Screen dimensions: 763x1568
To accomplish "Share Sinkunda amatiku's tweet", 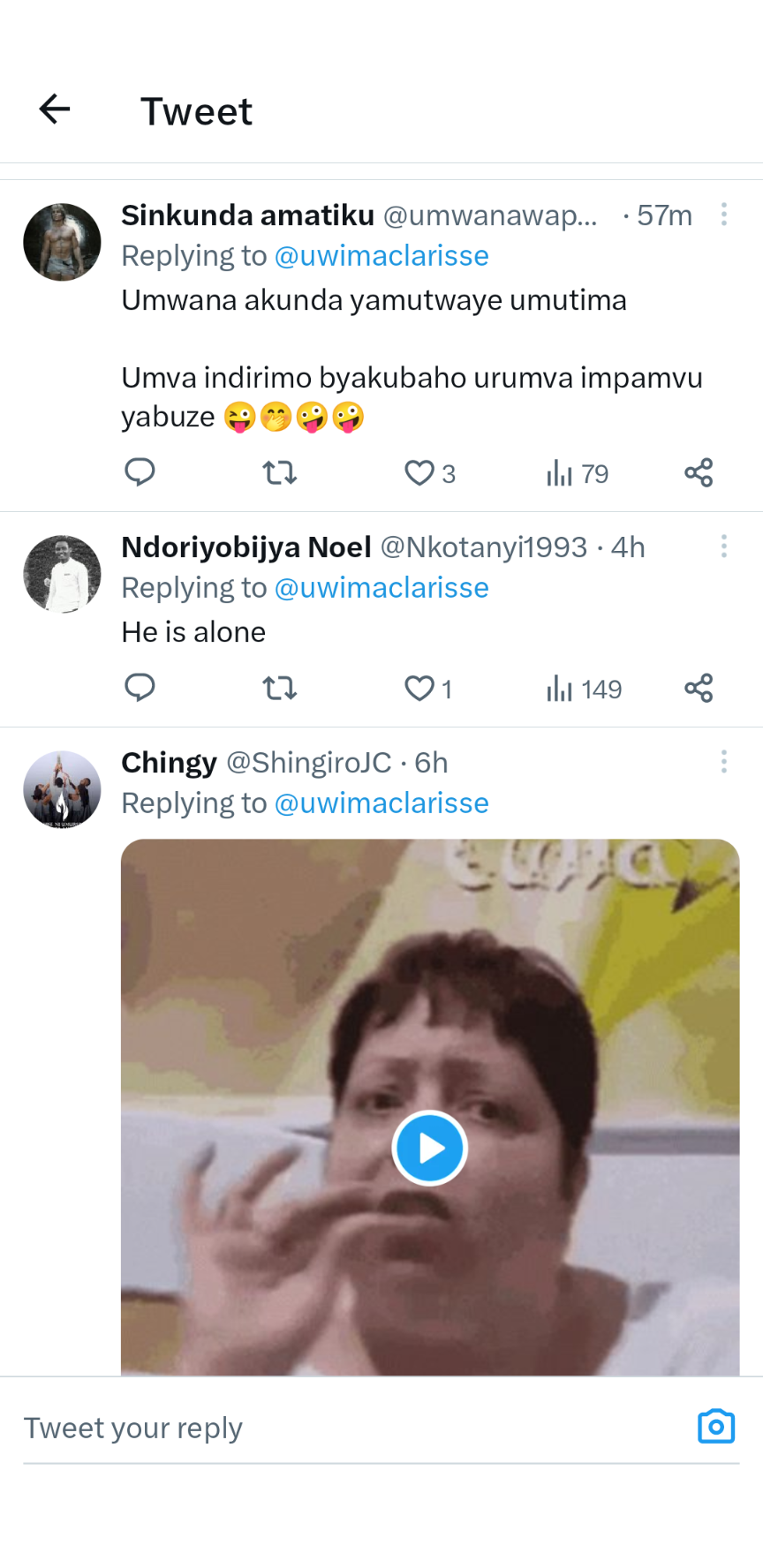I will [699, 473].
